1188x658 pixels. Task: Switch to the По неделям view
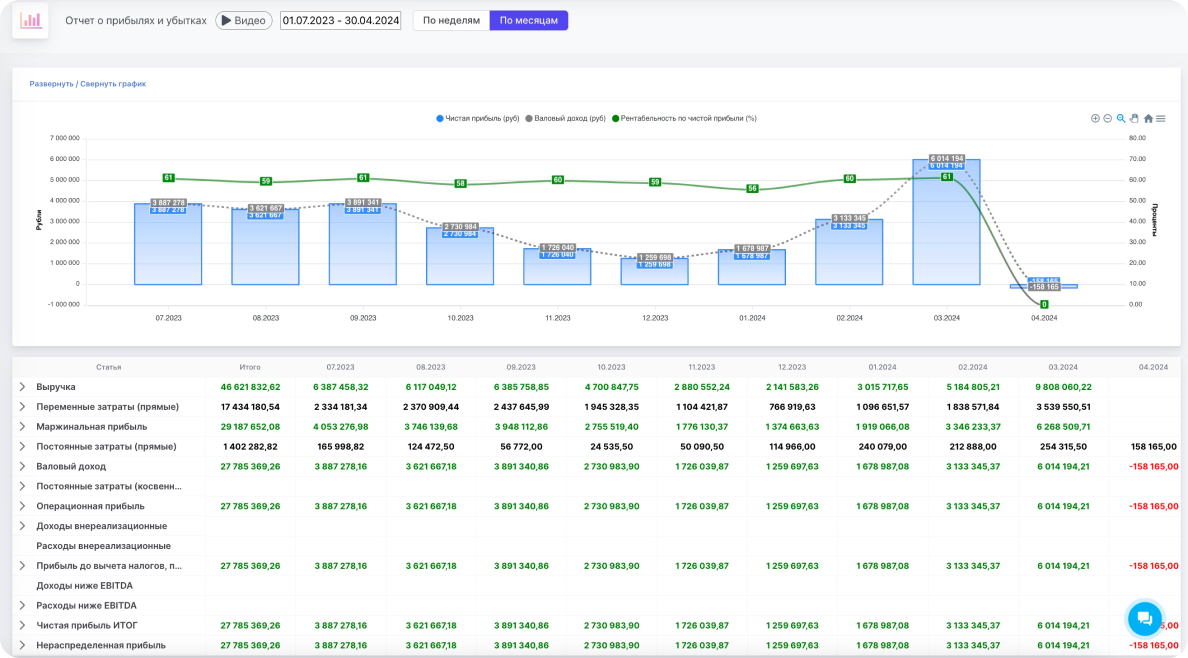tap(451, 20)
